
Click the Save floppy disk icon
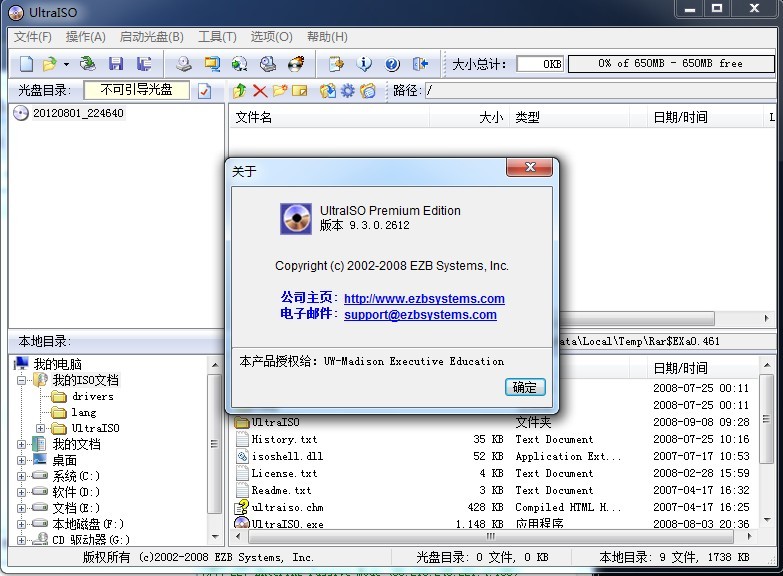[x=116, y=64]
